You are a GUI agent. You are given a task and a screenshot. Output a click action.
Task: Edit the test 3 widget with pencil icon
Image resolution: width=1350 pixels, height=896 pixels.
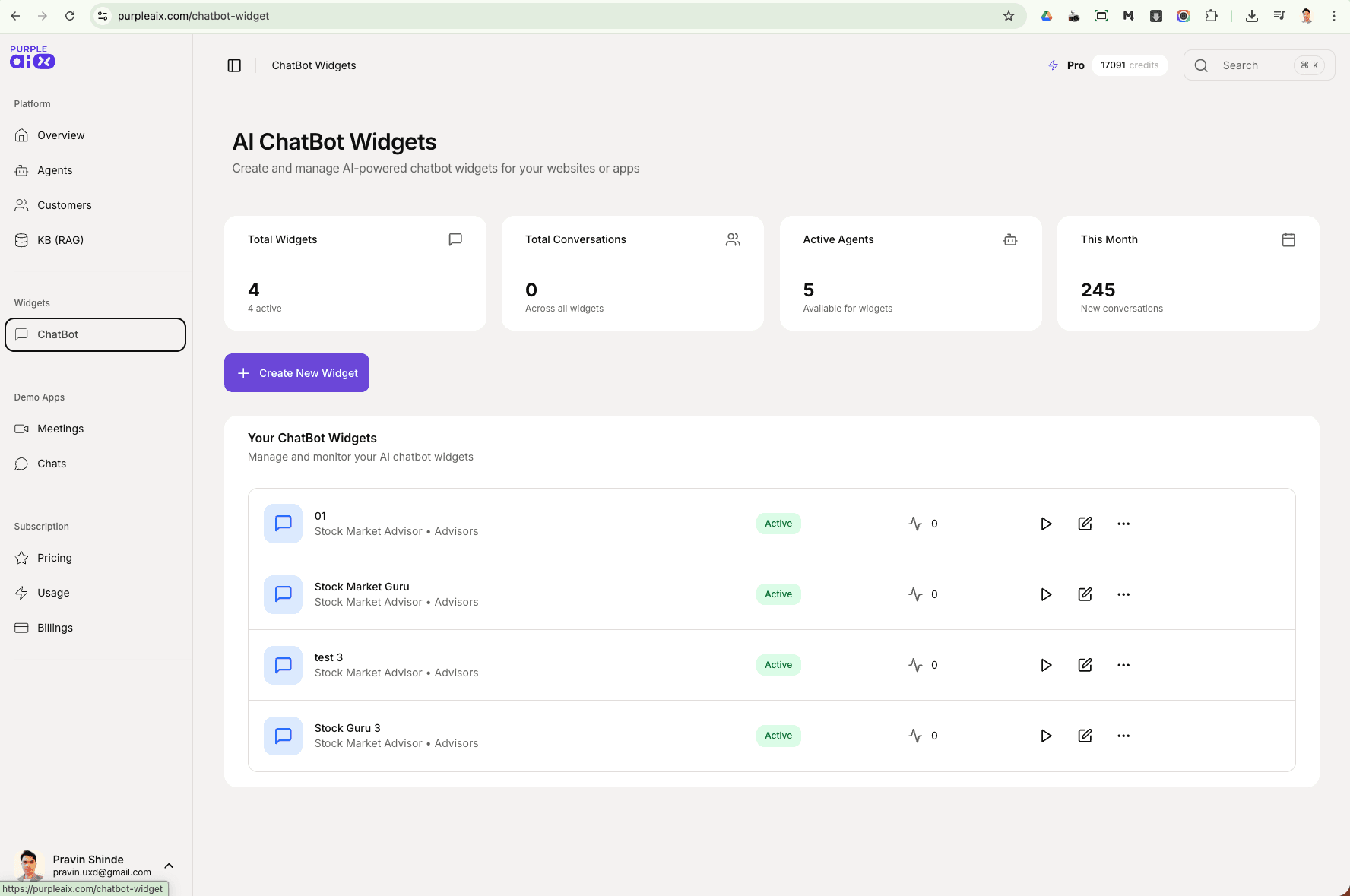point(1085,665)
